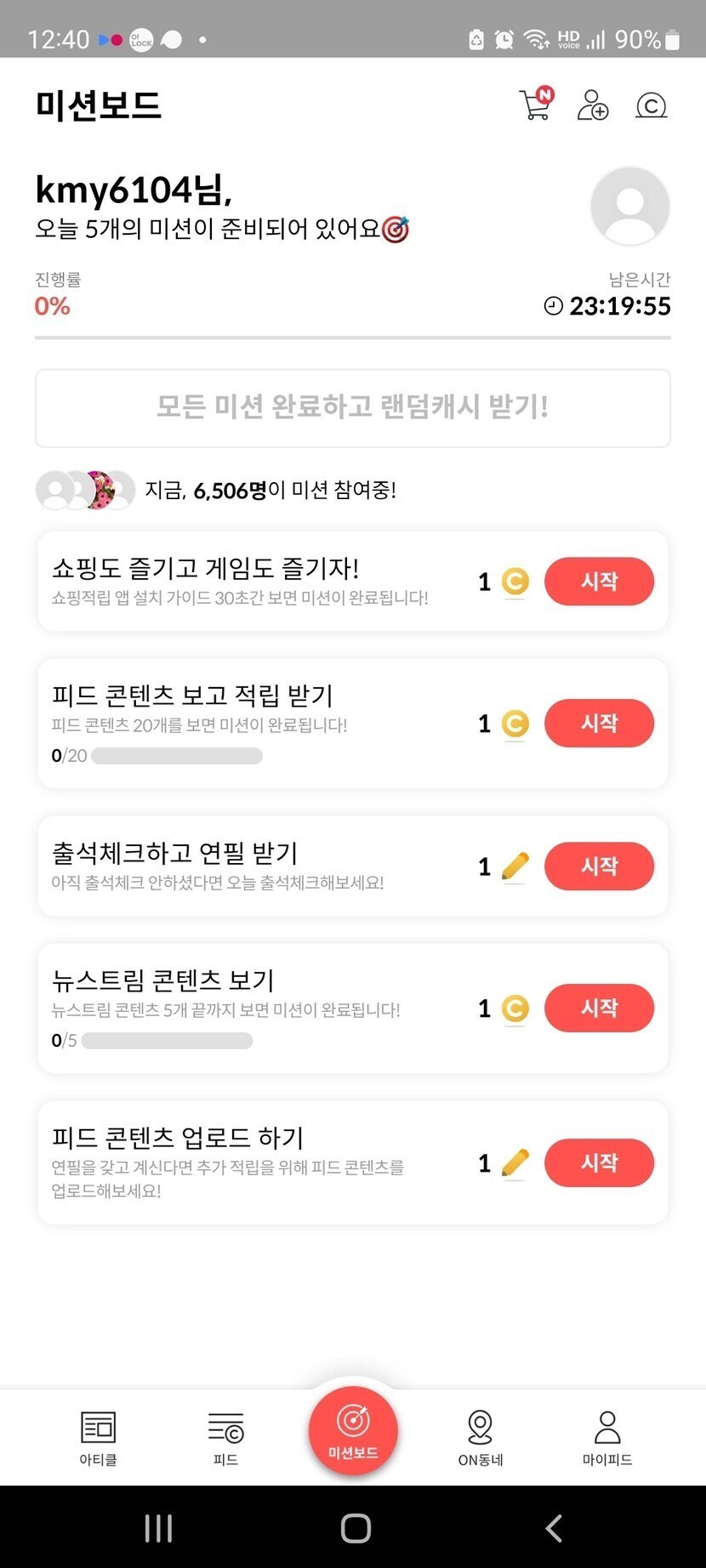Screen dimensions: 706x1568
Task: Open the shopping cart icon
Action: click(x=536, y=105)
